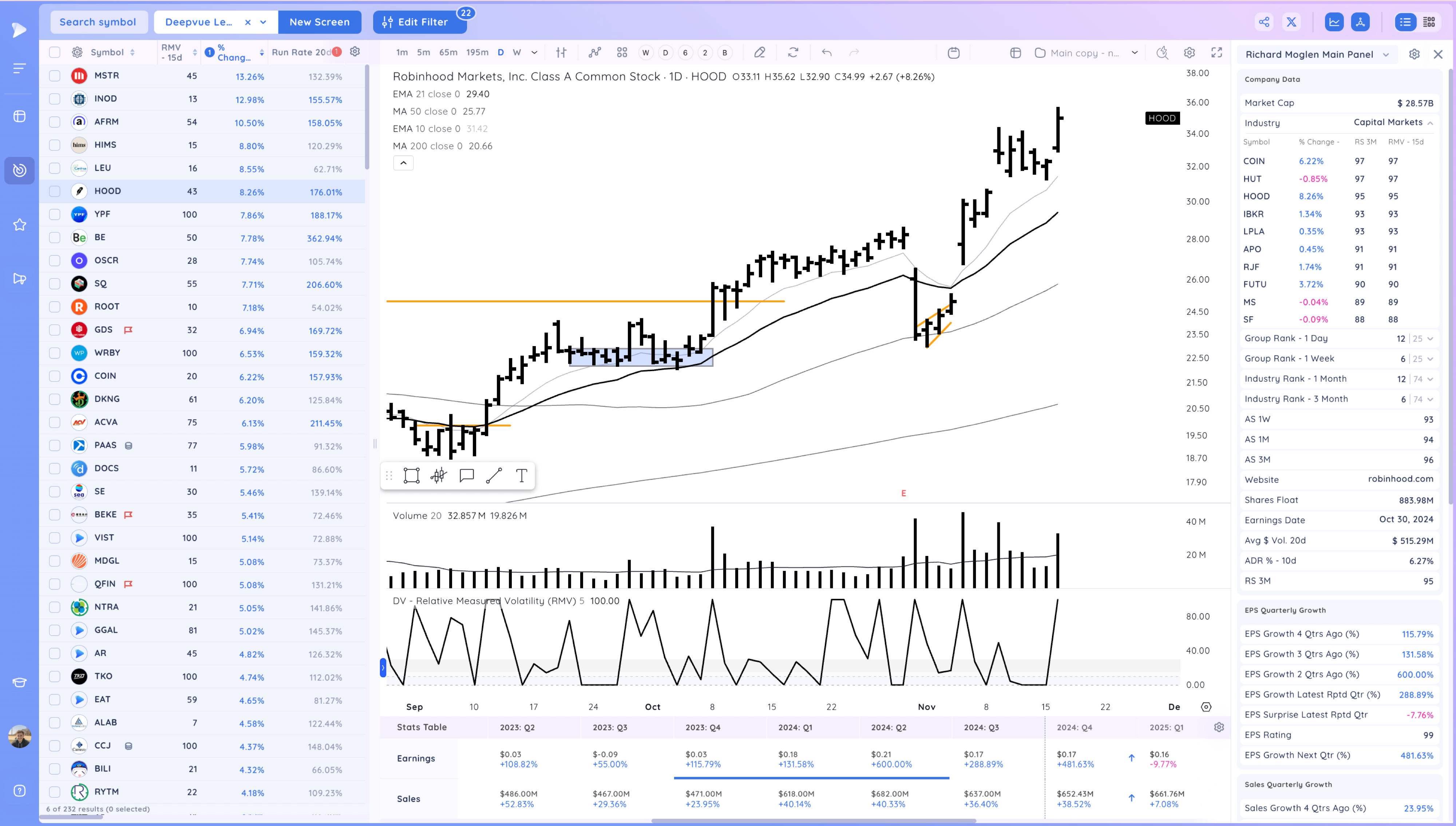The width and height of the screenshot is (1456, 826).
Task: Expand the Group Rank - 1 Week row
Action: tap(1430, 359)
